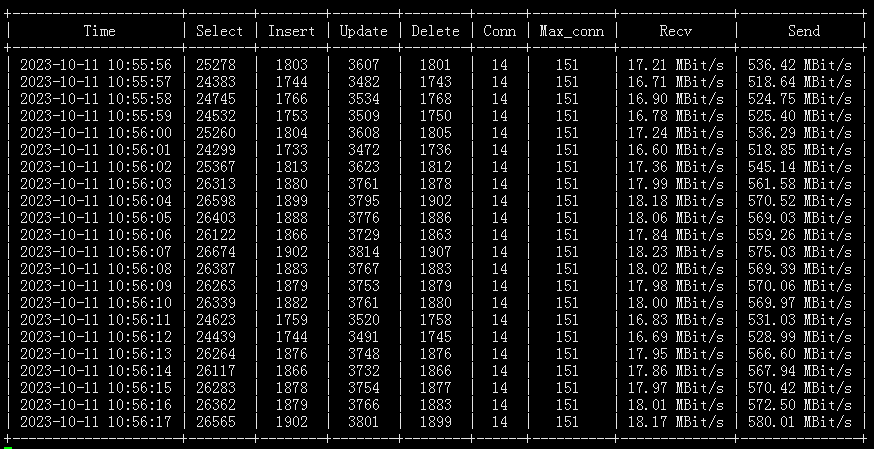Select timestamp 2023-10-11 10:55:58
The width and height of the screenshot is (874, 449).
click(x=96, y=99)
